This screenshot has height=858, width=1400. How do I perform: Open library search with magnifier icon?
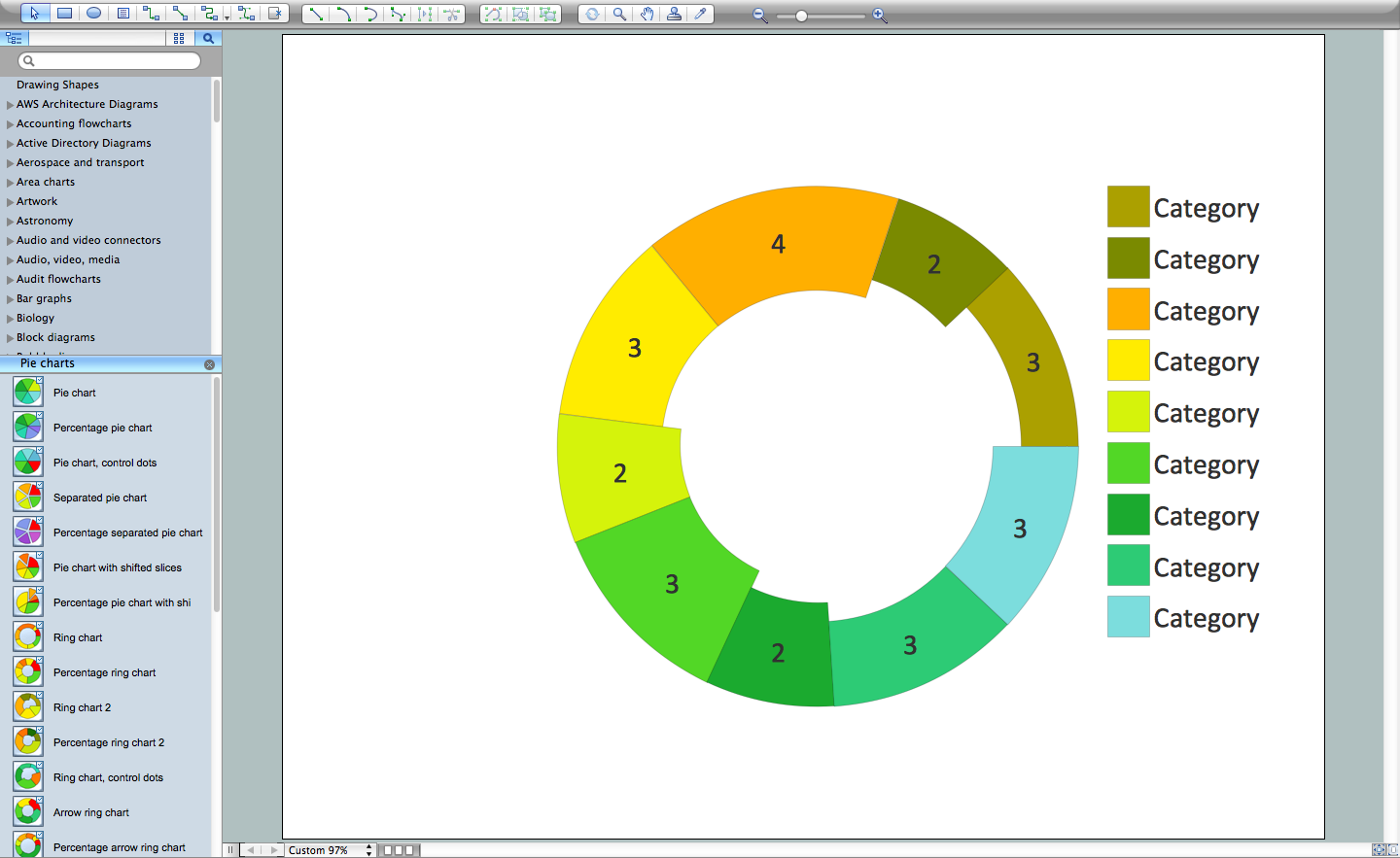pos(207,37)
